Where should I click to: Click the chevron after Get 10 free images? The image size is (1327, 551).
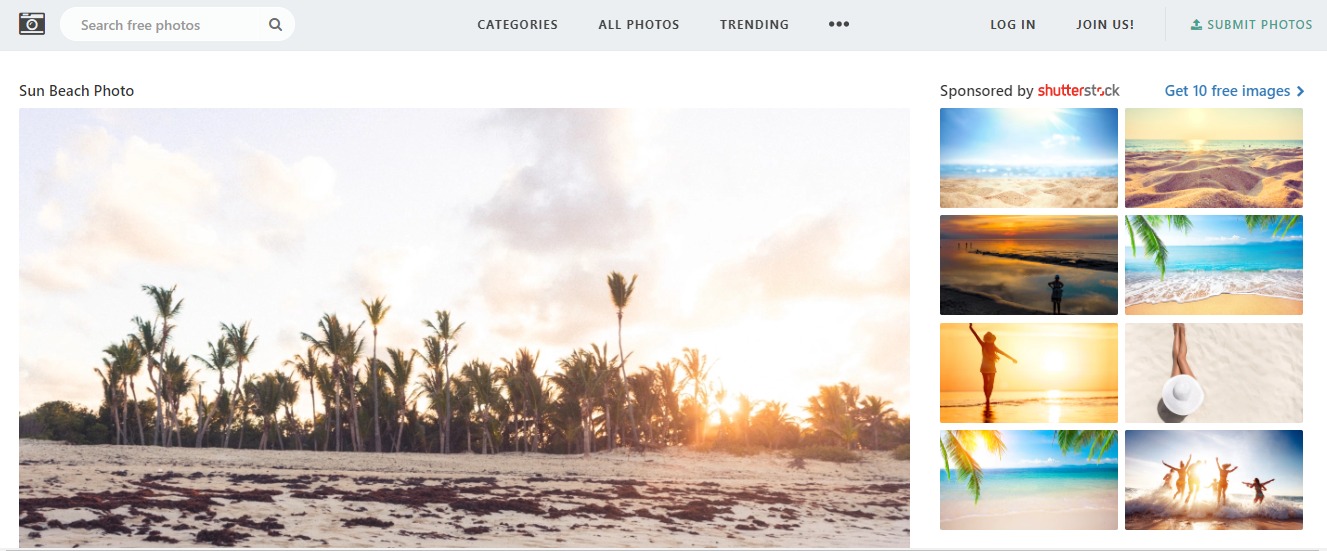click(x=1300, y=91)
